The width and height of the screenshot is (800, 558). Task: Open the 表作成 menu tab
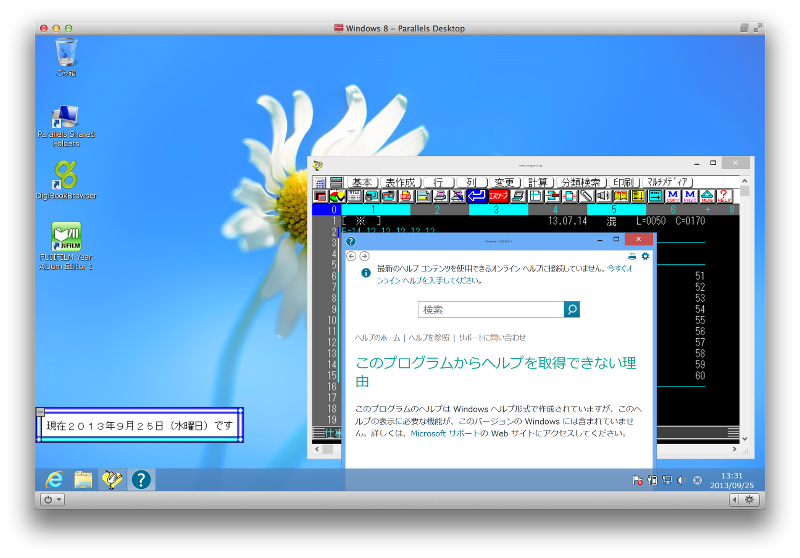tap(401, 182)
